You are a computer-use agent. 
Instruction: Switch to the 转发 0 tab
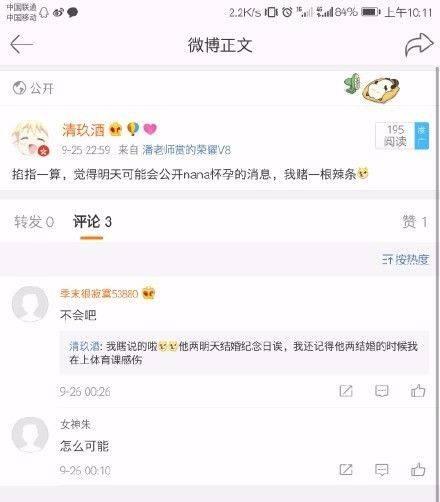tap(34, 222)
